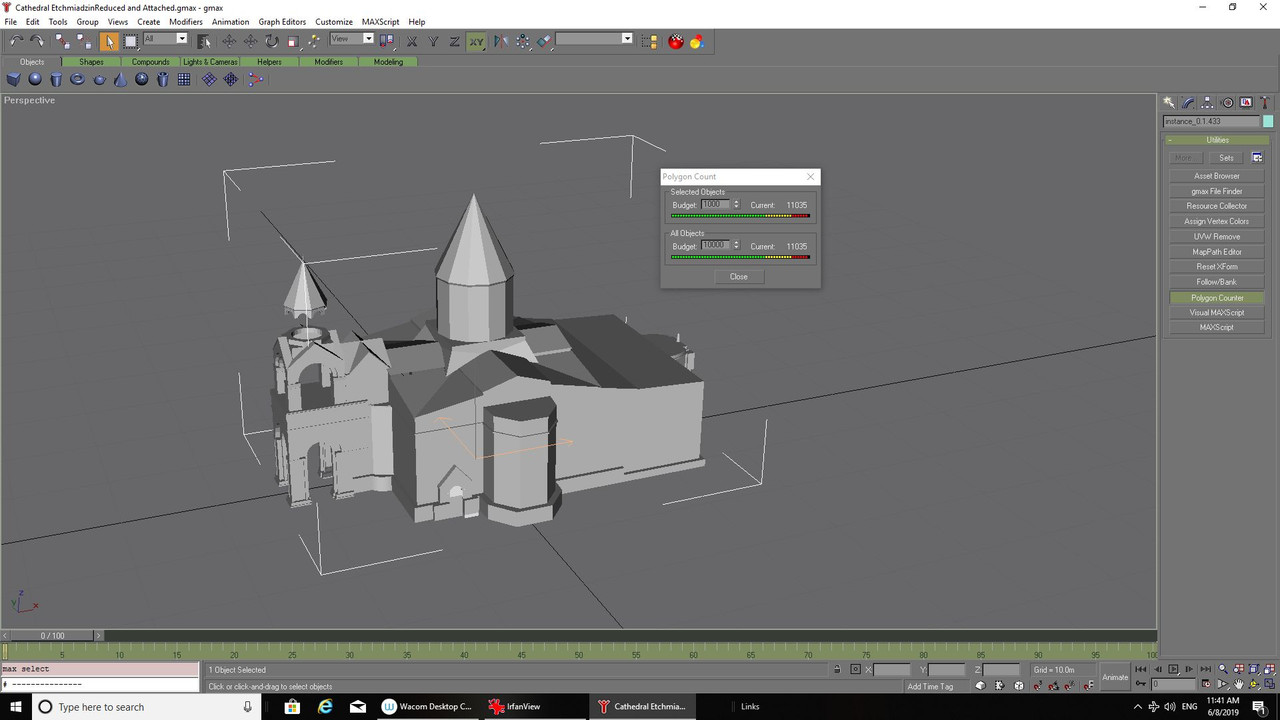This screenshot has height=720, width=1280.
Task: Click the Mirror Selected Objects icon
Action: 499,41
